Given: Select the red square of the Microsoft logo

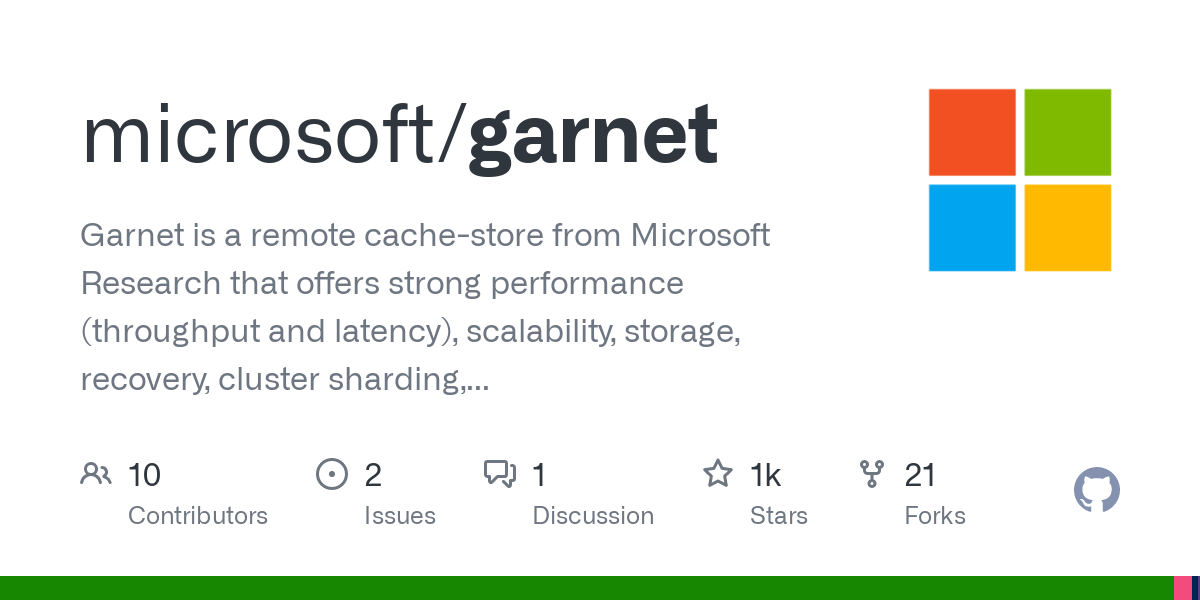Looking at the screenshot, I should [972, 132].
